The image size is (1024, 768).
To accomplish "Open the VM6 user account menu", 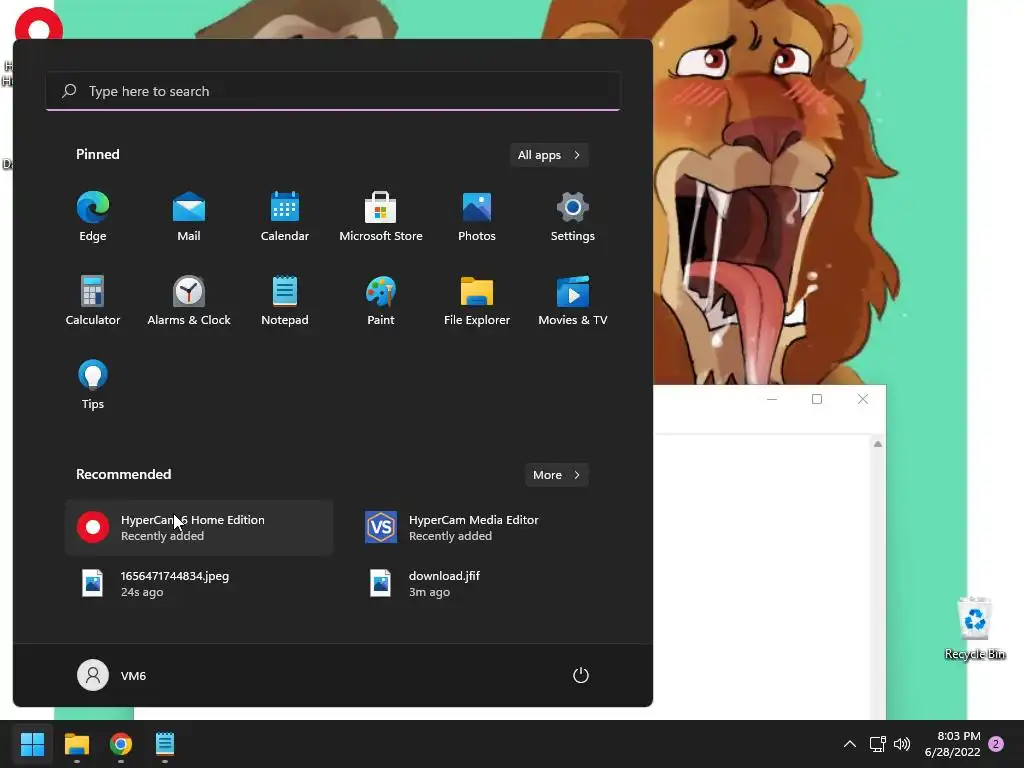I will pos(112,675).
